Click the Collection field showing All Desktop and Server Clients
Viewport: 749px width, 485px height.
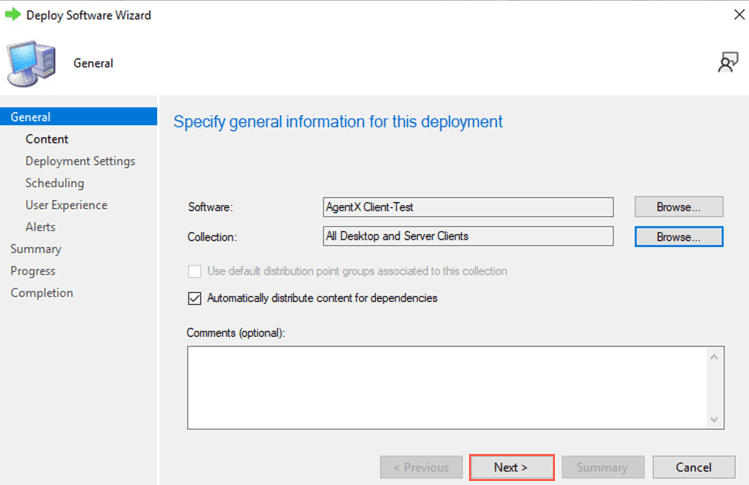[x=468, y=236]
